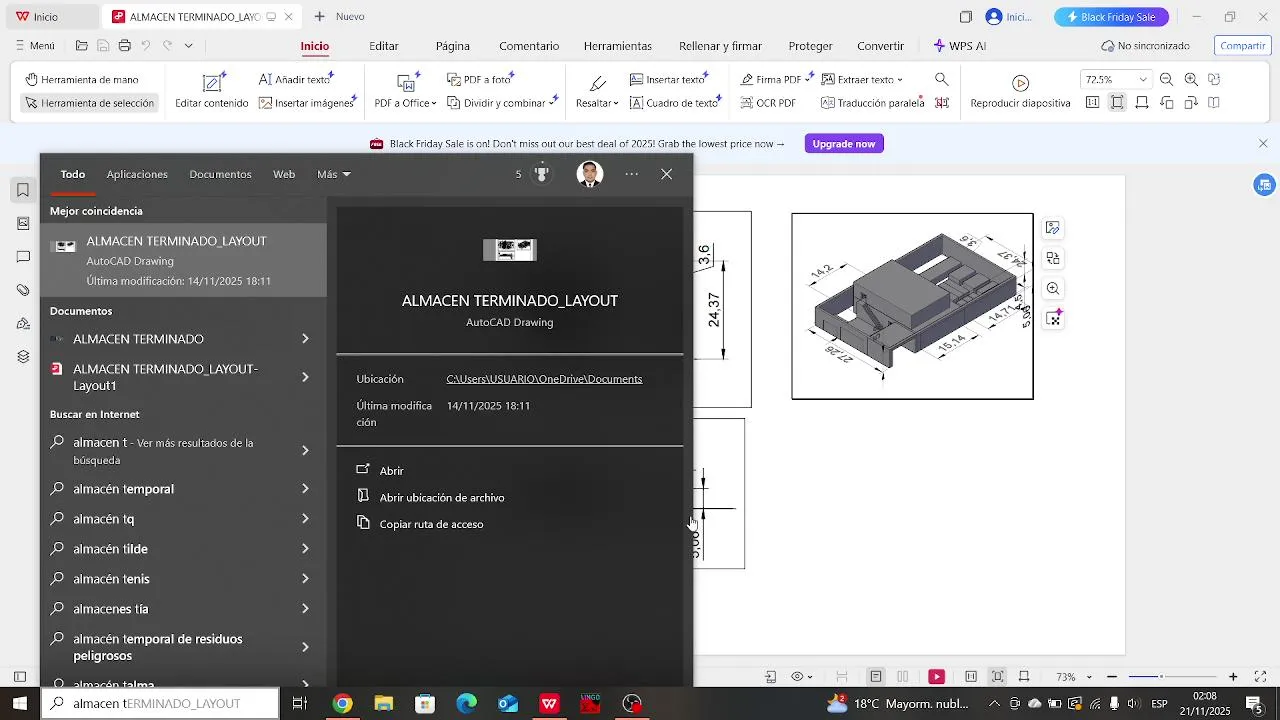1280x720 pixels.
Task: Select the Cuadro de texto tool
Action: [x=677, y=103]
